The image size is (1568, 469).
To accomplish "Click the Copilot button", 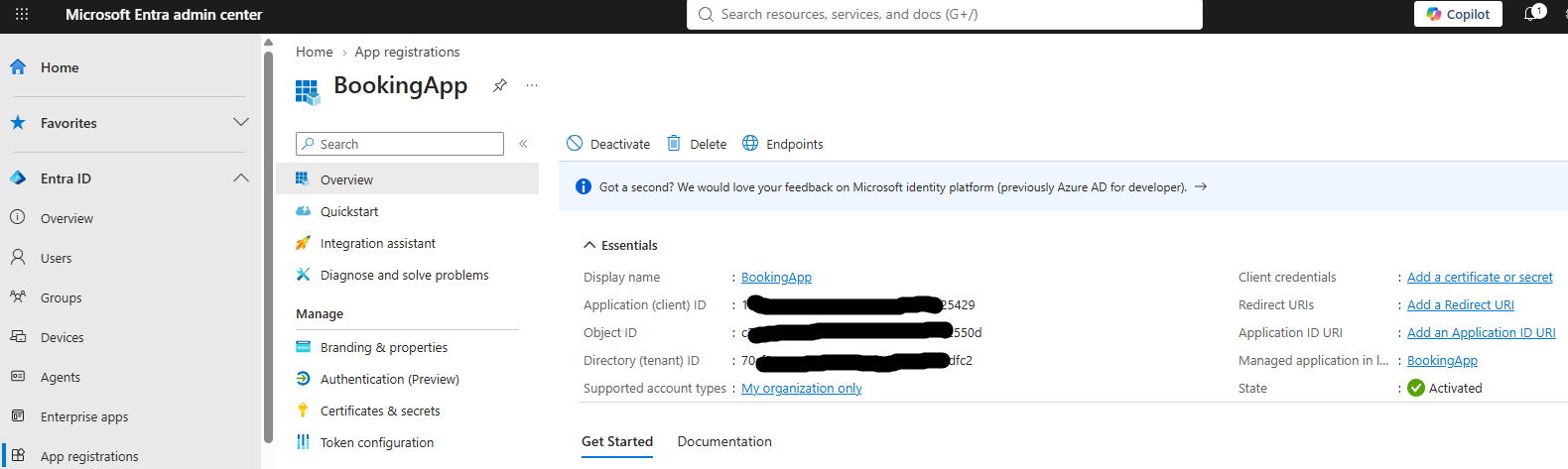I will (1458, 14).
